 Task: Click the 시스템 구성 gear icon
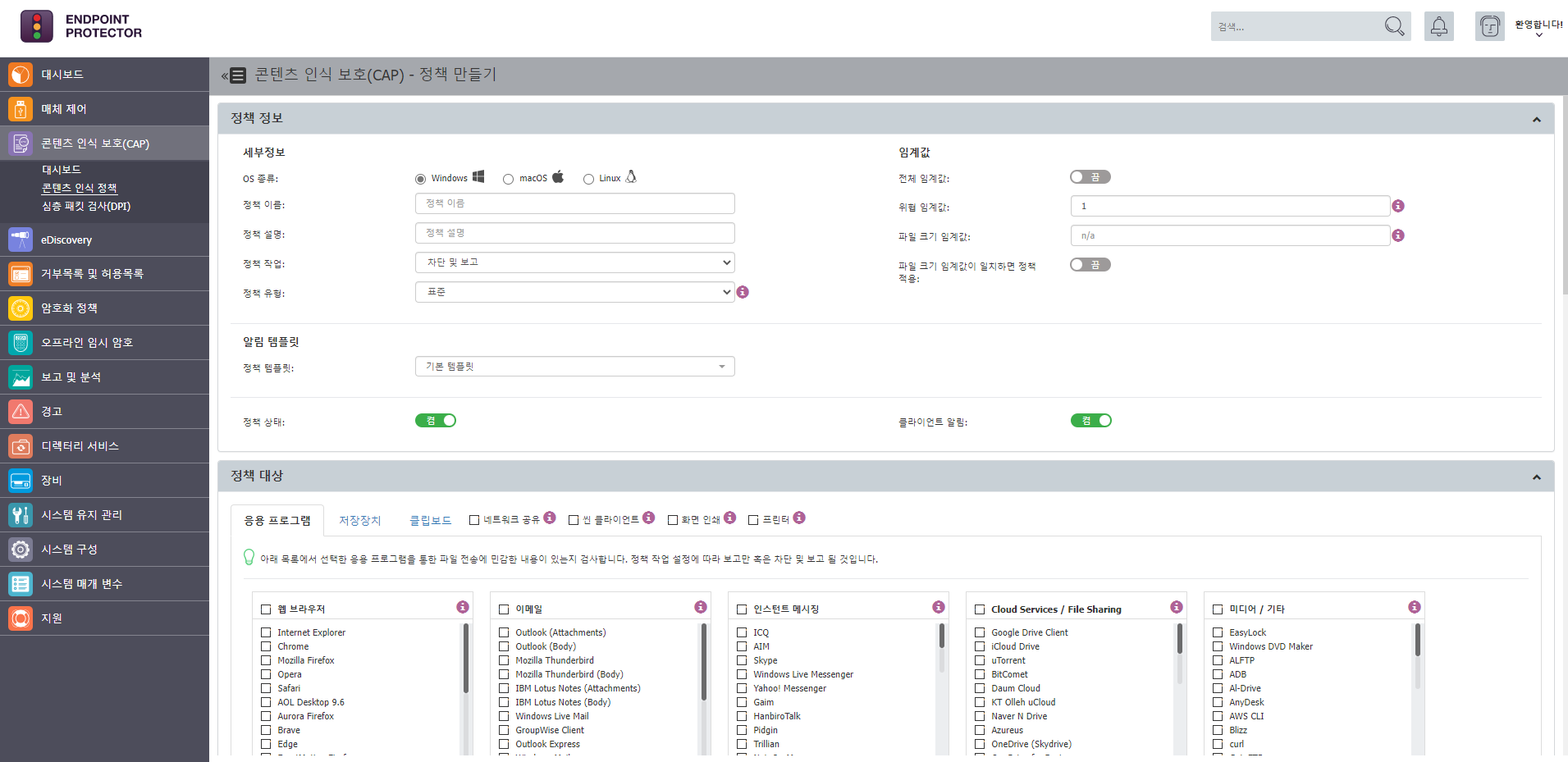coord(21,550)
